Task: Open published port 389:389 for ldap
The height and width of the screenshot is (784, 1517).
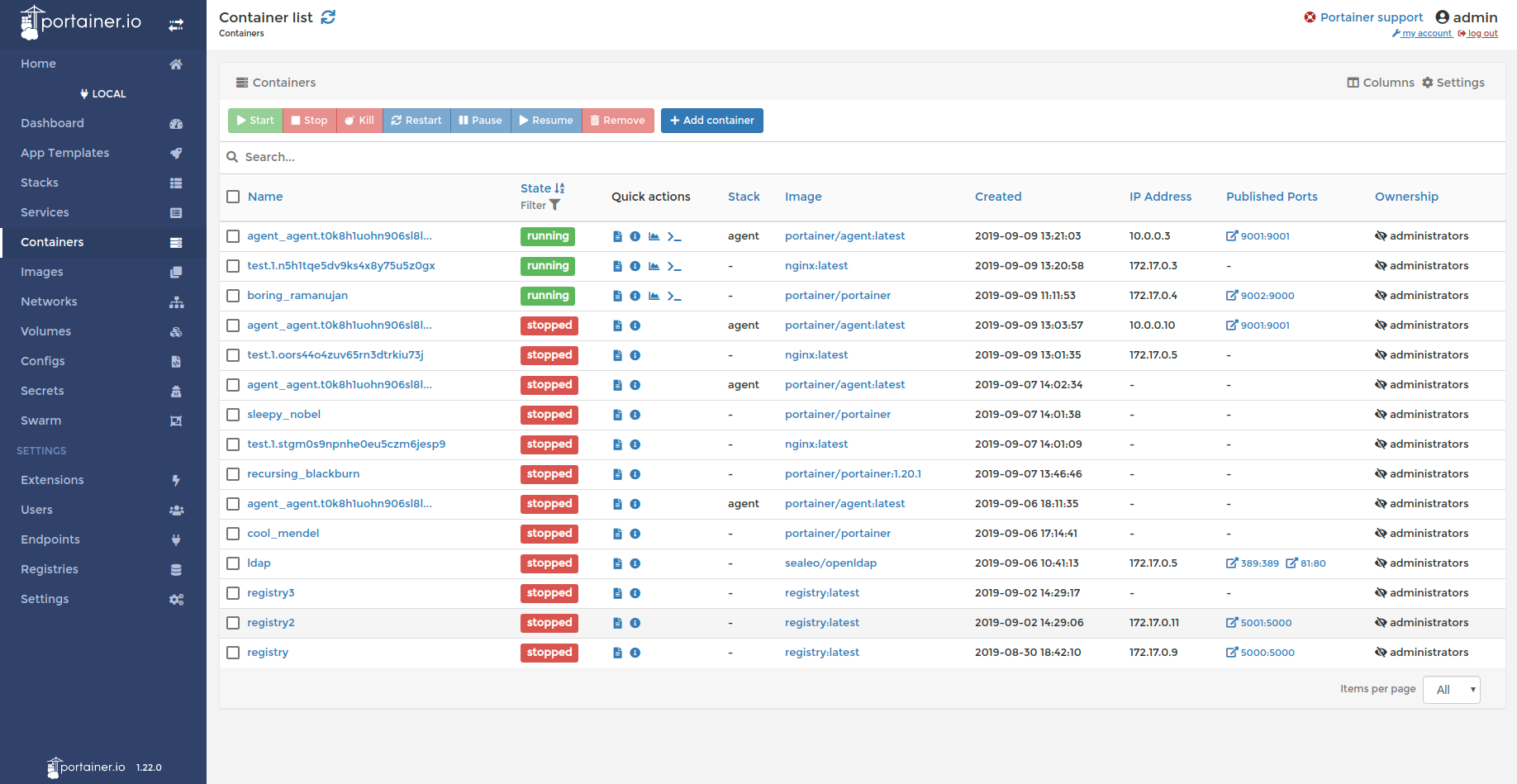Action: tap(1253, 563)
